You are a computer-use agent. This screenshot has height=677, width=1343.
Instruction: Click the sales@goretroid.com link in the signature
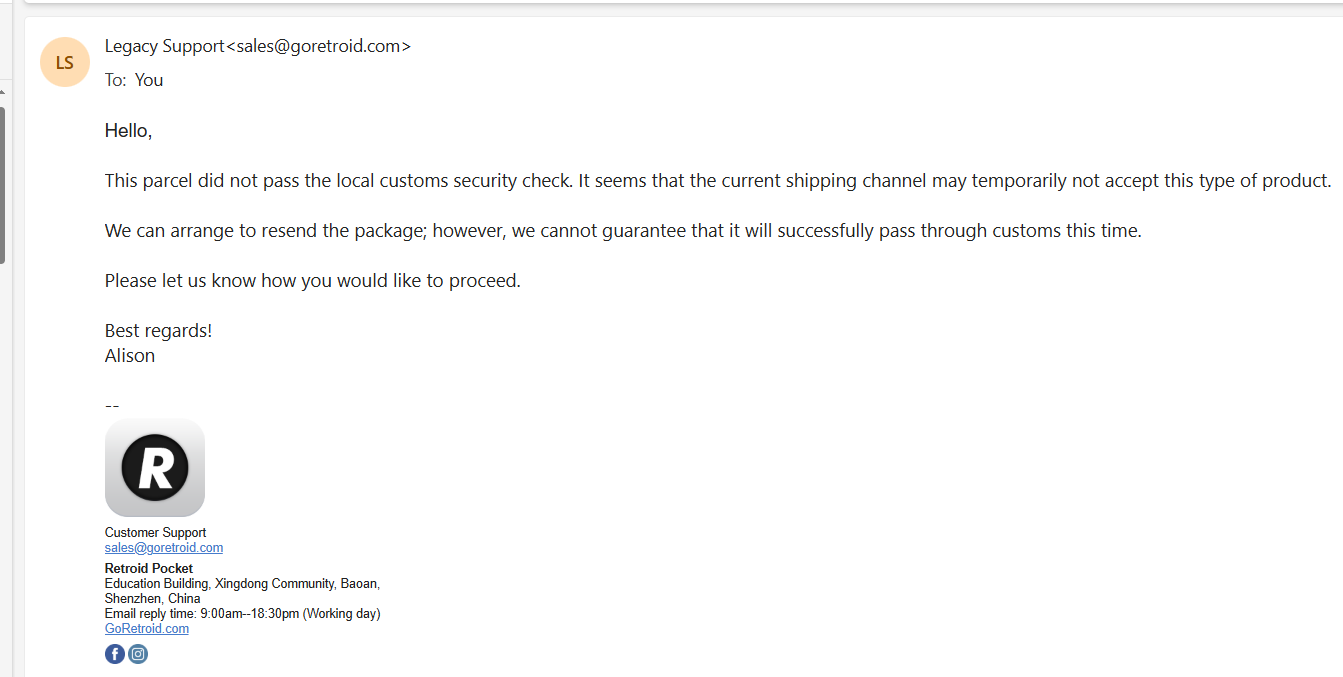(164, 548)
